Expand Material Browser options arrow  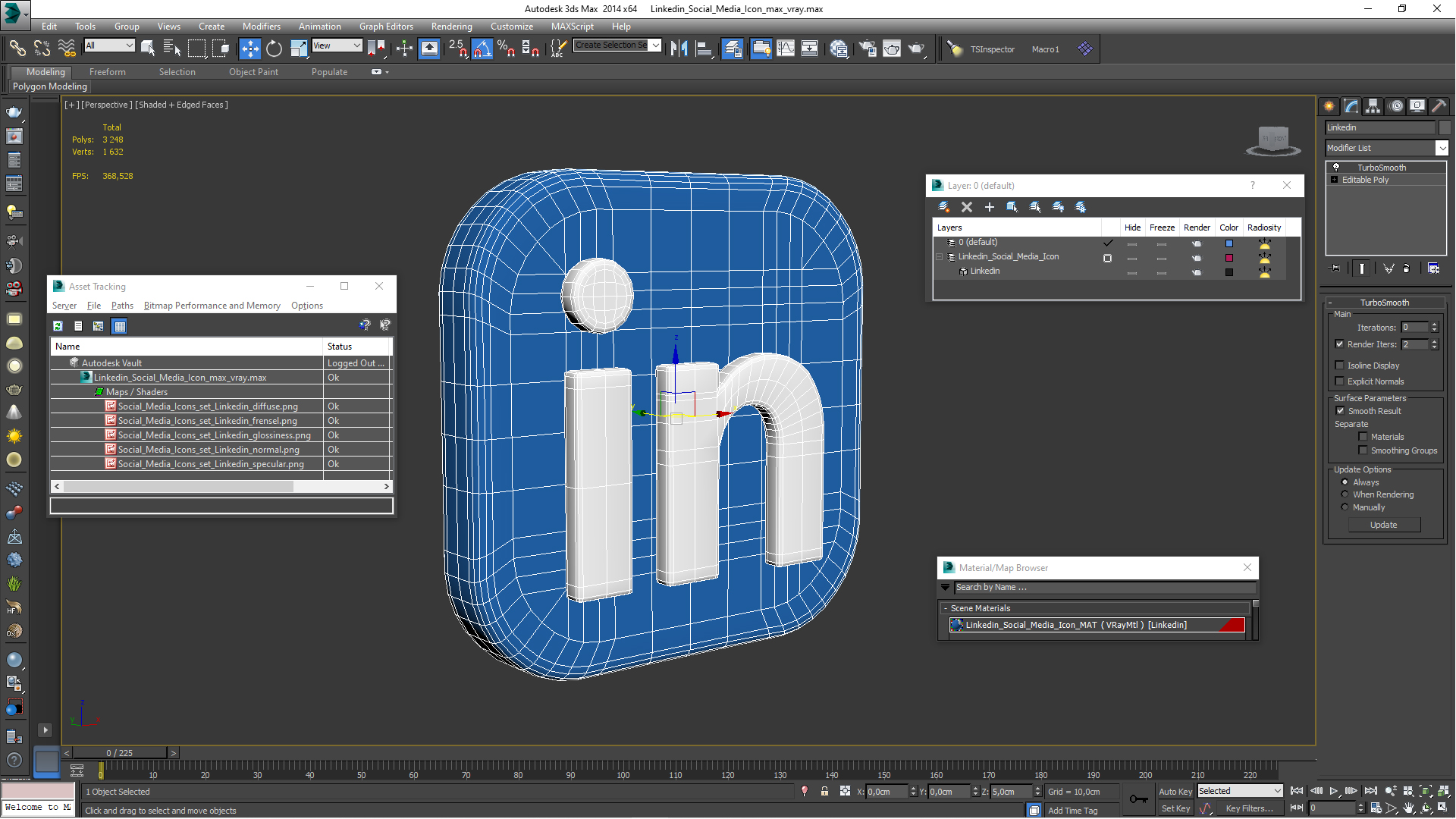pyautogui.click(x=945, y=587)
